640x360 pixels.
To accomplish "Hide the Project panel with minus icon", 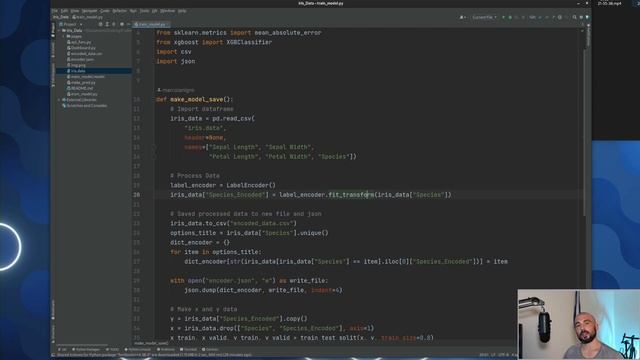I will (x=128, y=24).
